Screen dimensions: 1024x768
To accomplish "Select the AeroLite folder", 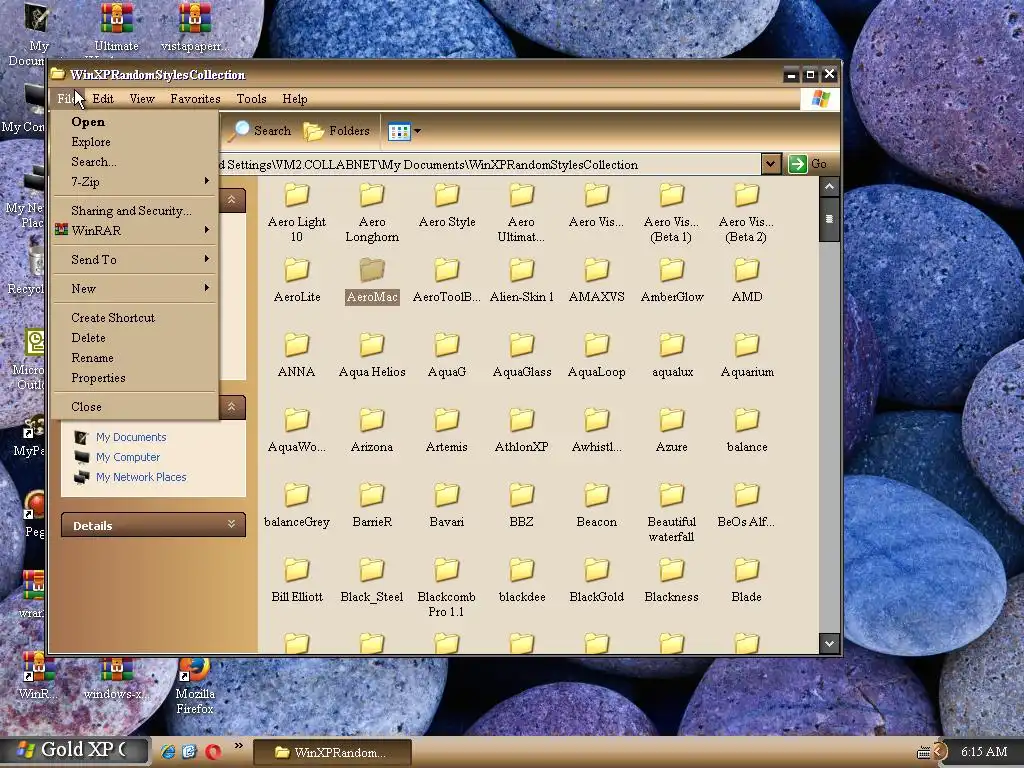I will click(x=296, y=281).
